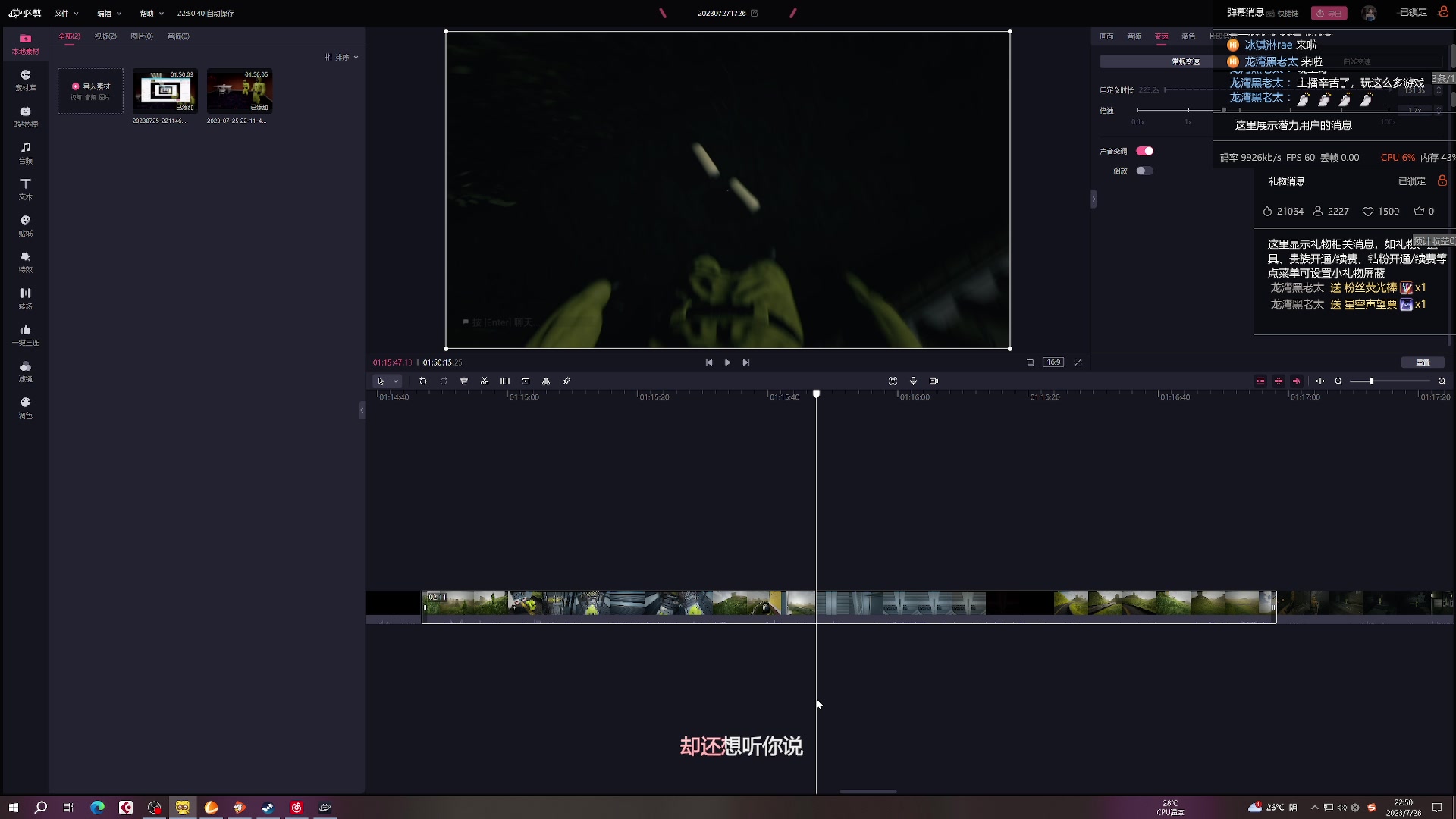Click the crop icon below the preview
Image resolution: width=1456 pixels, height=819 pixels.
pyautogui.click(x=1031, y=362)
